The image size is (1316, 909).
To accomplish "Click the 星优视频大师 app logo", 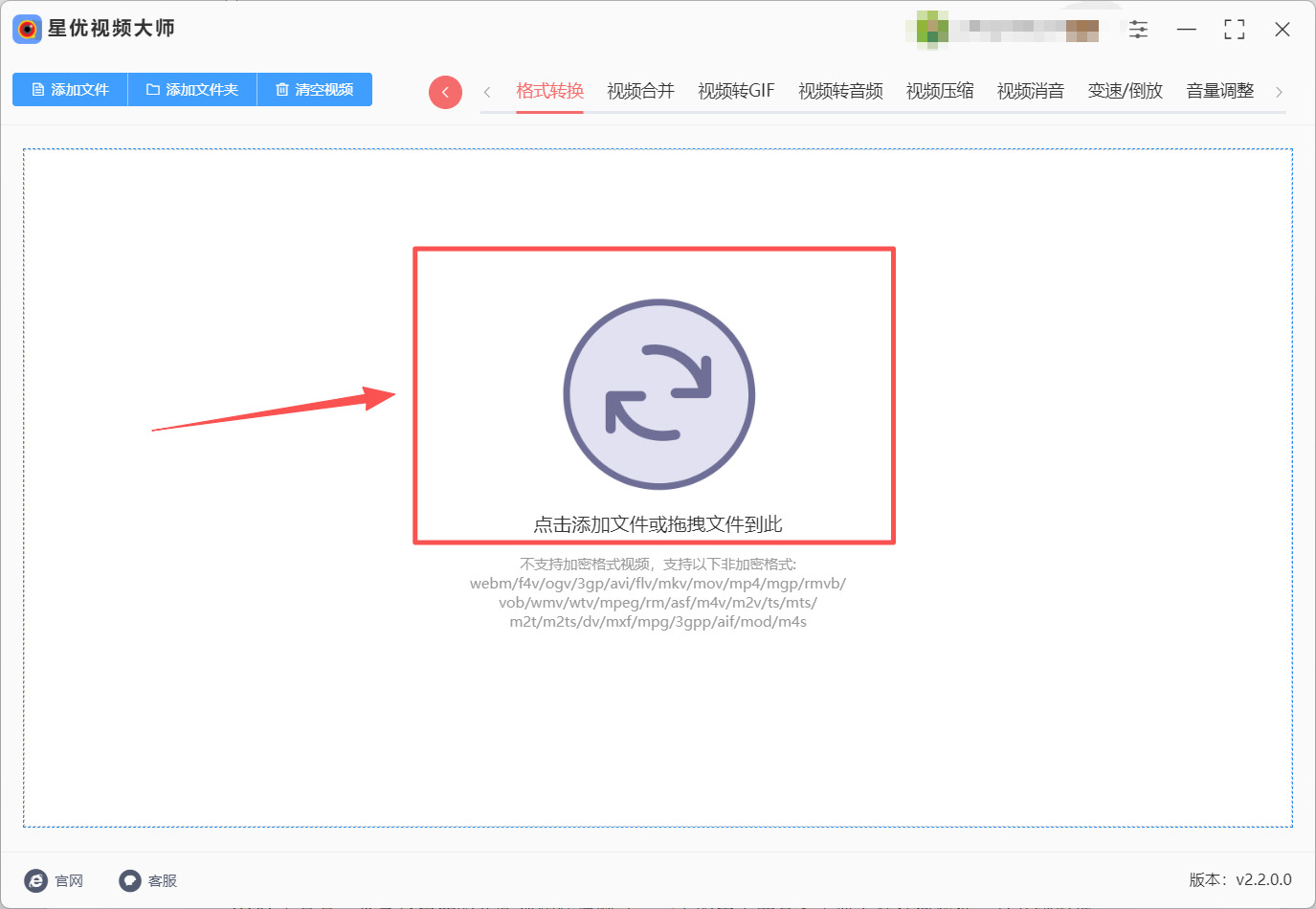I will (27, 29).
